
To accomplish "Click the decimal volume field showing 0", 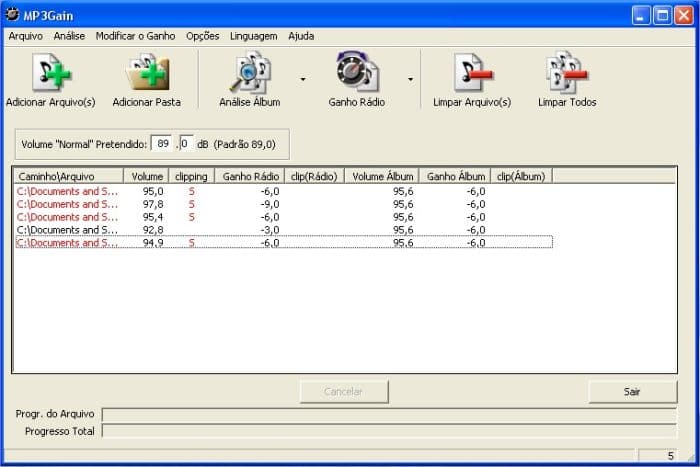I will click(187, 144).
